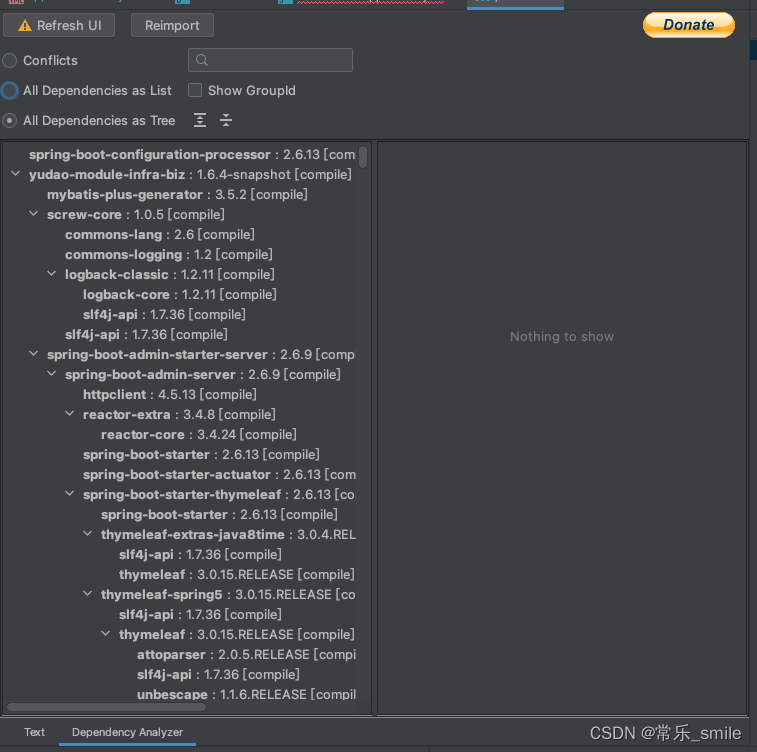Select spring-boot-starter row under spring-boot-admin-server
Screen dimensions: 757x752
[x=201, y=455]
